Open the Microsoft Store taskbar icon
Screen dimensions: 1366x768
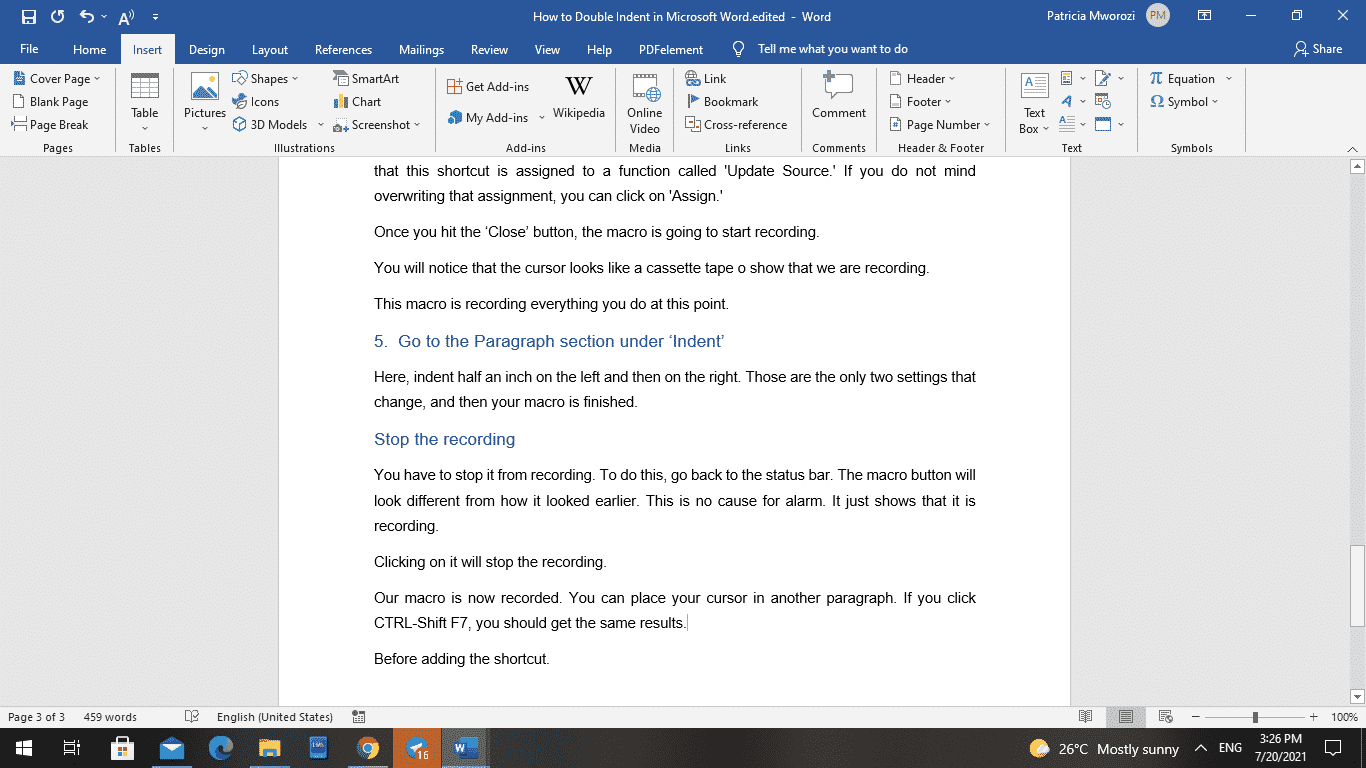pyautogui.click(x=122, y=748)
